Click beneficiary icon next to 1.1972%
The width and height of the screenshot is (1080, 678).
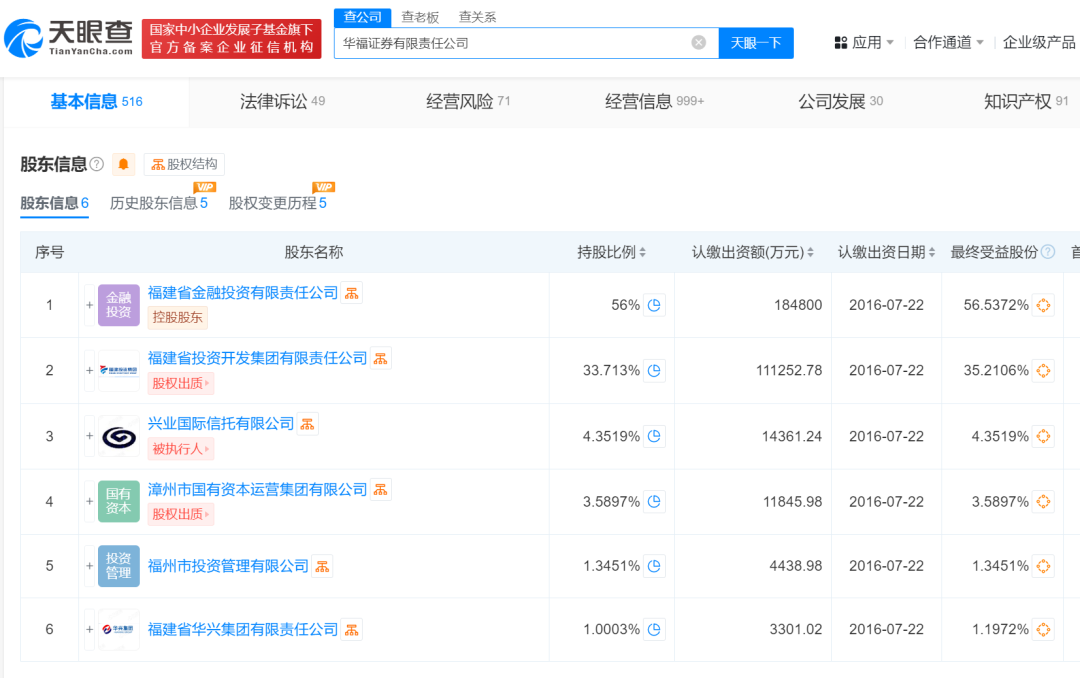tap(1043, 630)
